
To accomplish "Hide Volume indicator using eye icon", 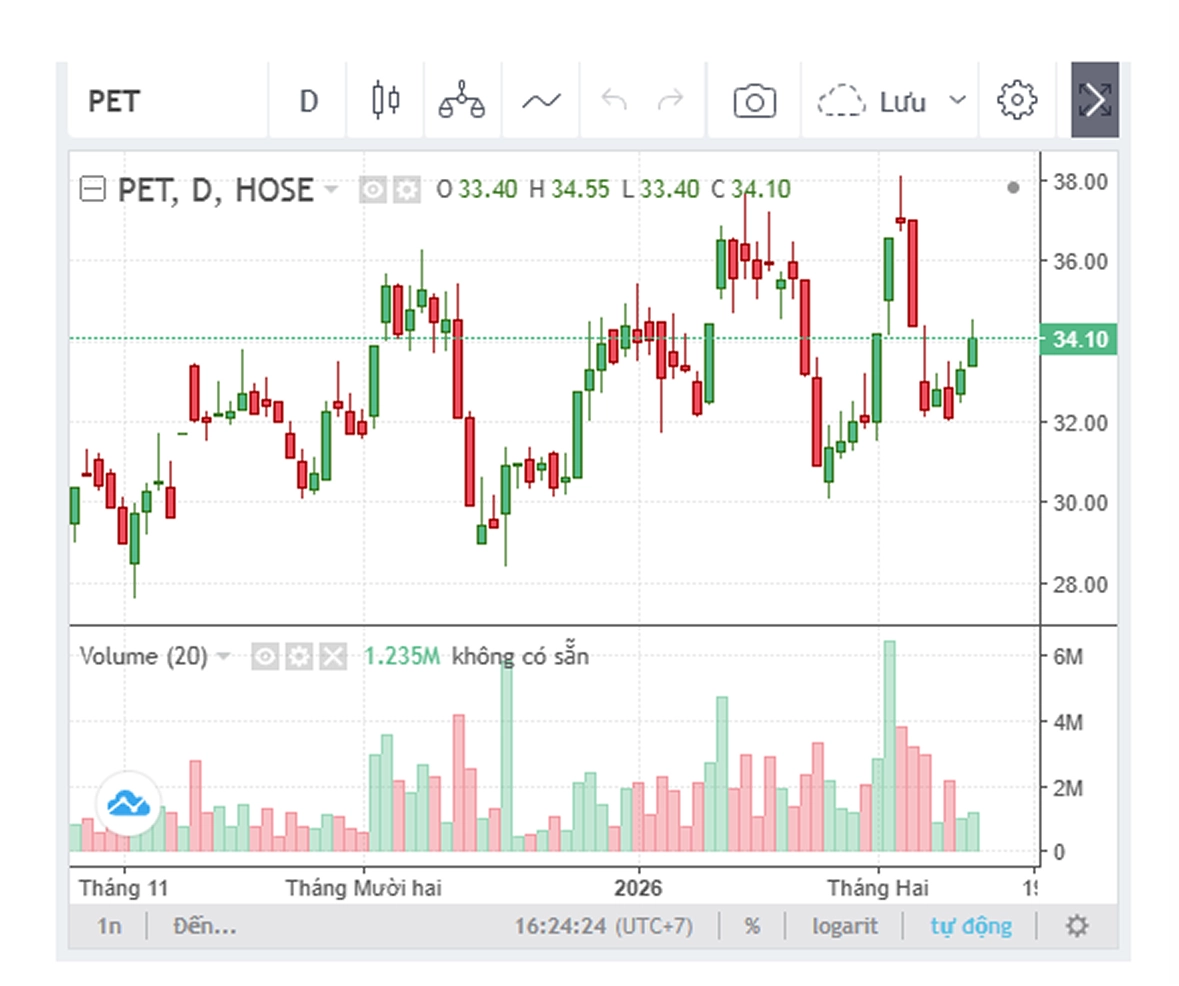I will (x=265, y=657).
